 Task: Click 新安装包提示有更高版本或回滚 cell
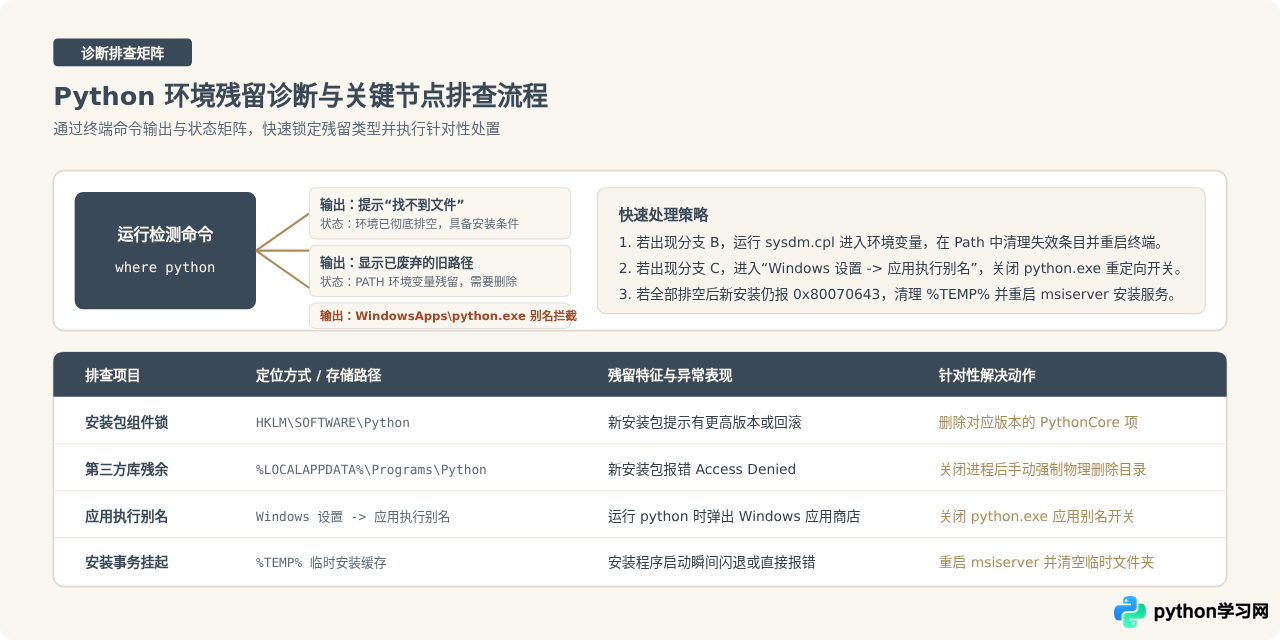[705, 422]
